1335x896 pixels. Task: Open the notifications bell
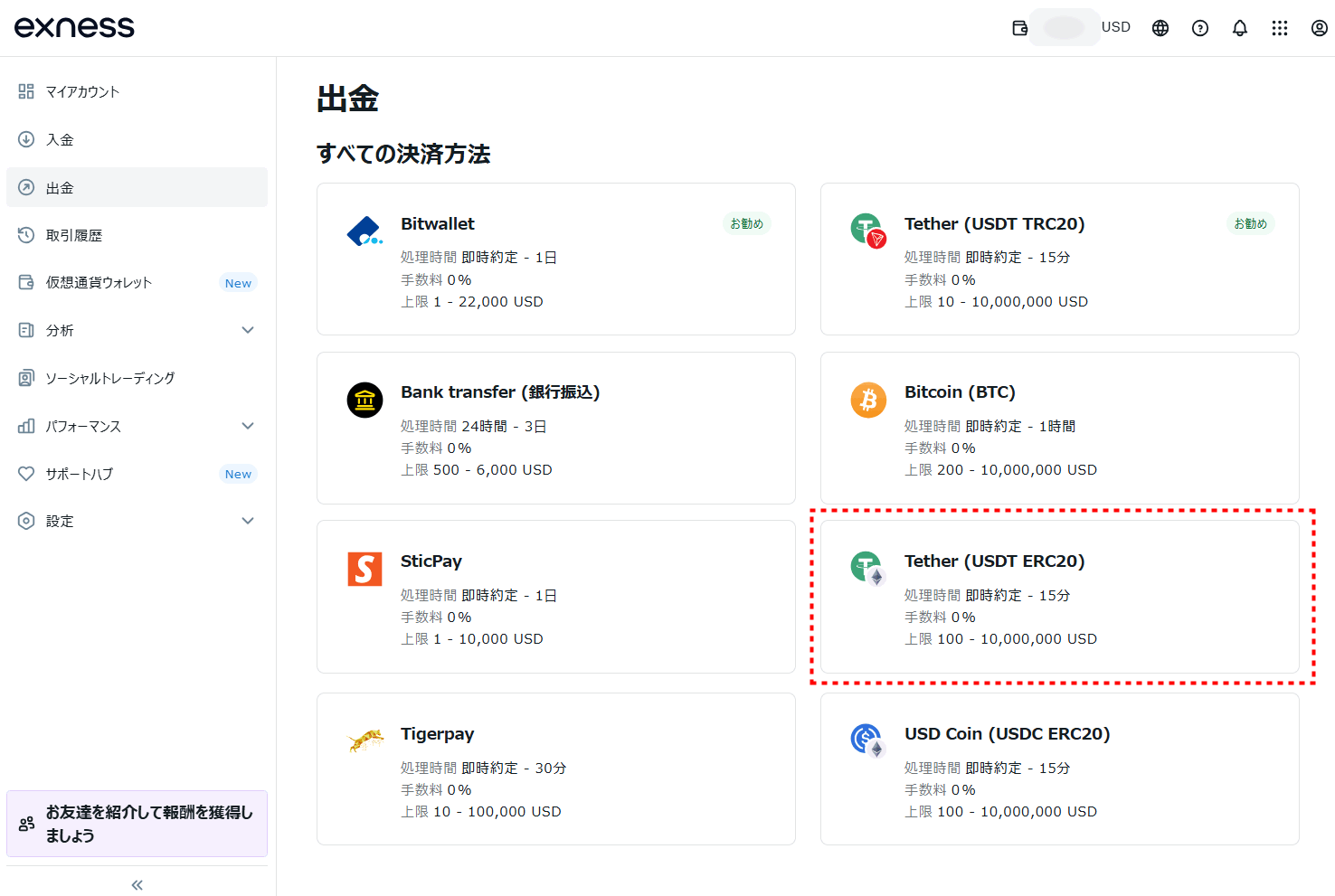pos(1240,28)
